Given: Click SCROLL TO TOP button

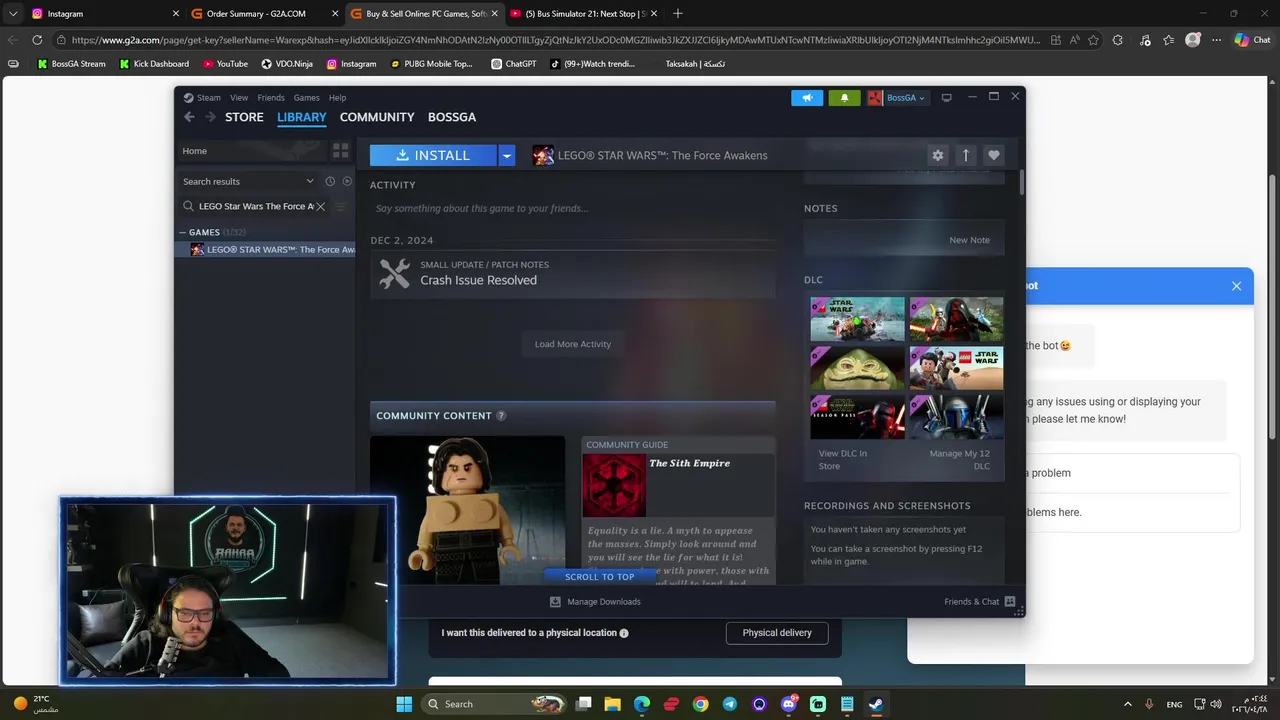Looking at the screenshot, I should coord(599,577).
